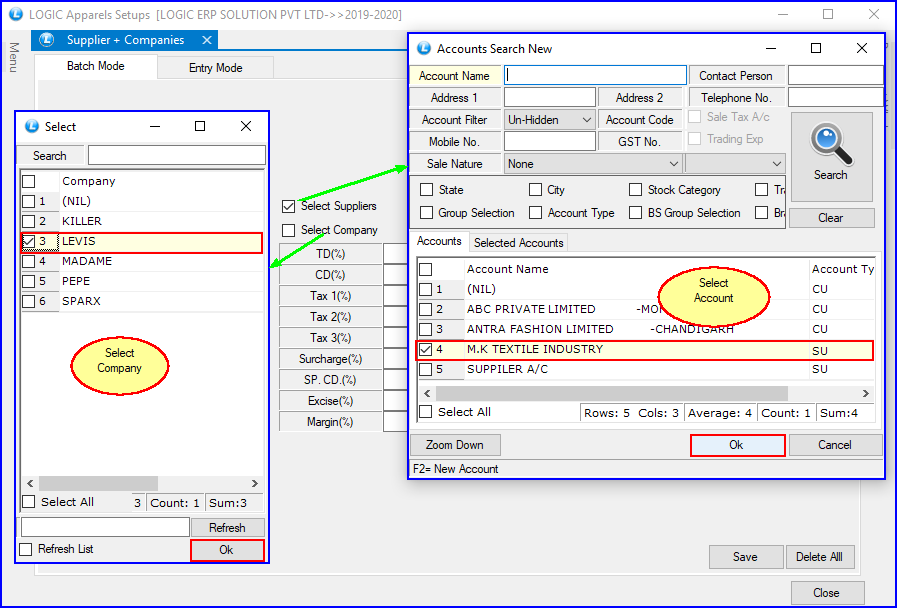Click Ok in the Select window
The width and height of the screenshot is (897, 608).
pos(227,550)
